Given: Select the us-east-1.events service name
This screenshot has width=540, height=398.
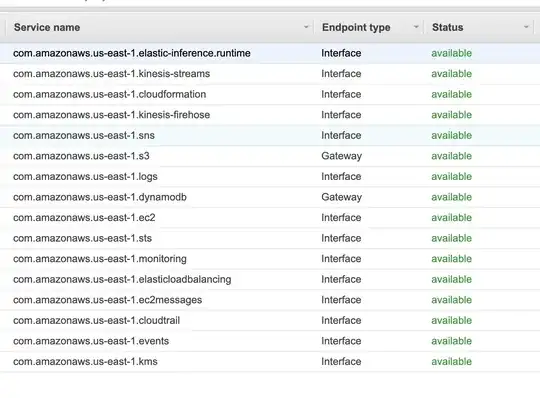Looking at the screenshot, I should tap(91, 341).
